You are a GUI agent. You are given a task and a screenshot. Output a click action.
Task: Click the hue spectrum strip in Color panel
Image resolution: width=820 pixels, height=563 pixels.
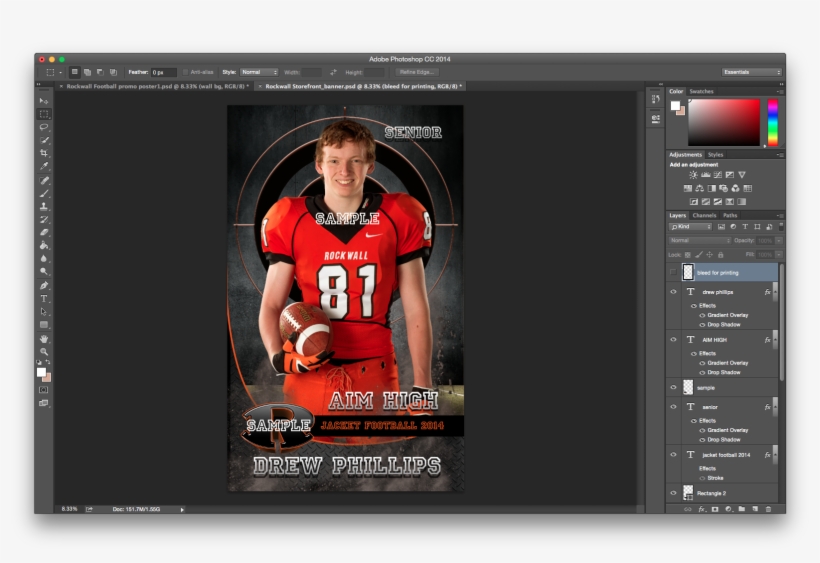[772, 123]
